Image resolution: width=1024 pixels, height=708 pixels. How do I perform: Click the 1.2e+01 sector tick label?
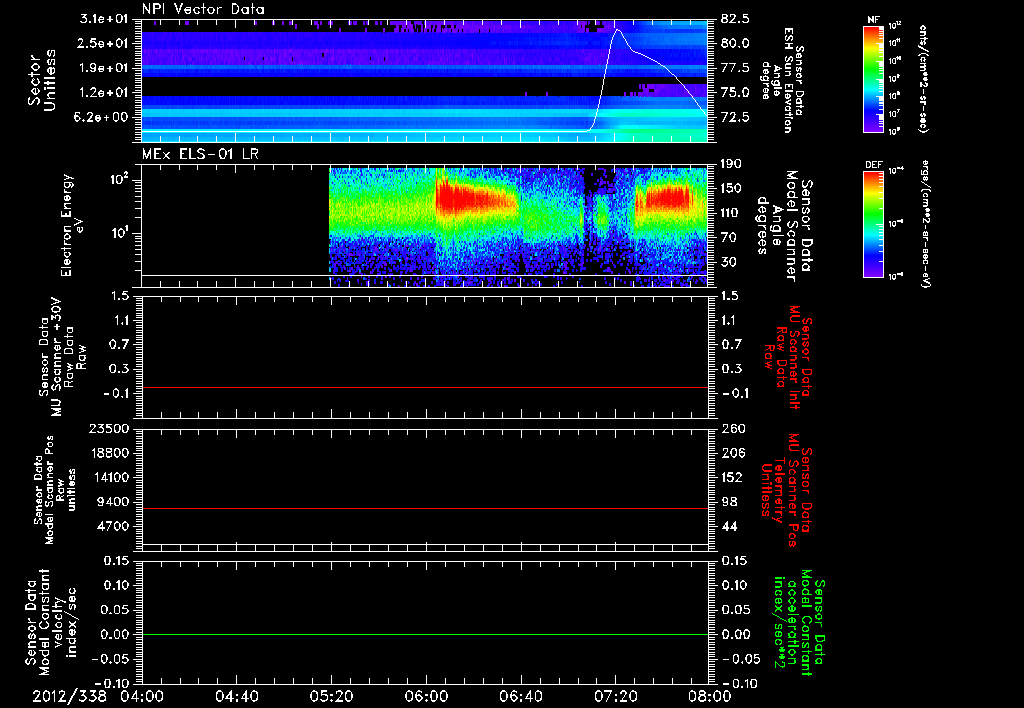point(103,93)
